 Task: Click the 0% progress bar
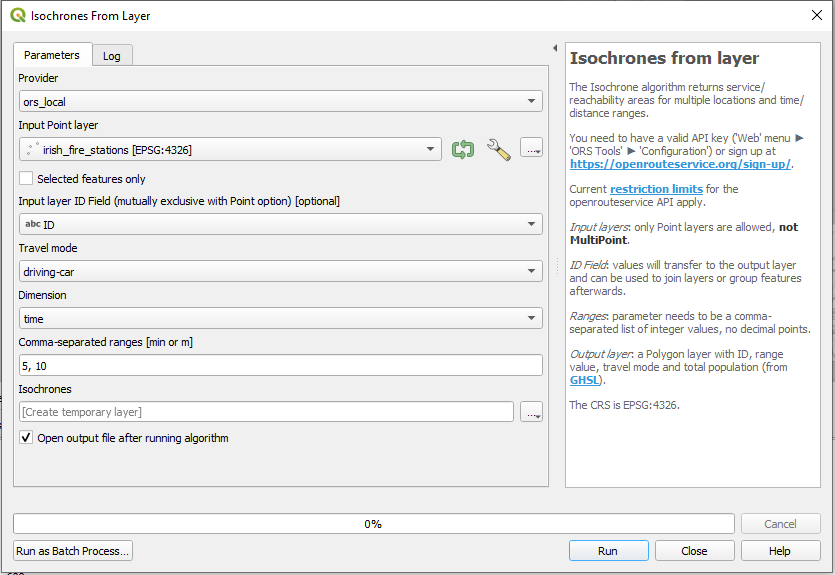tap(373, 523)
